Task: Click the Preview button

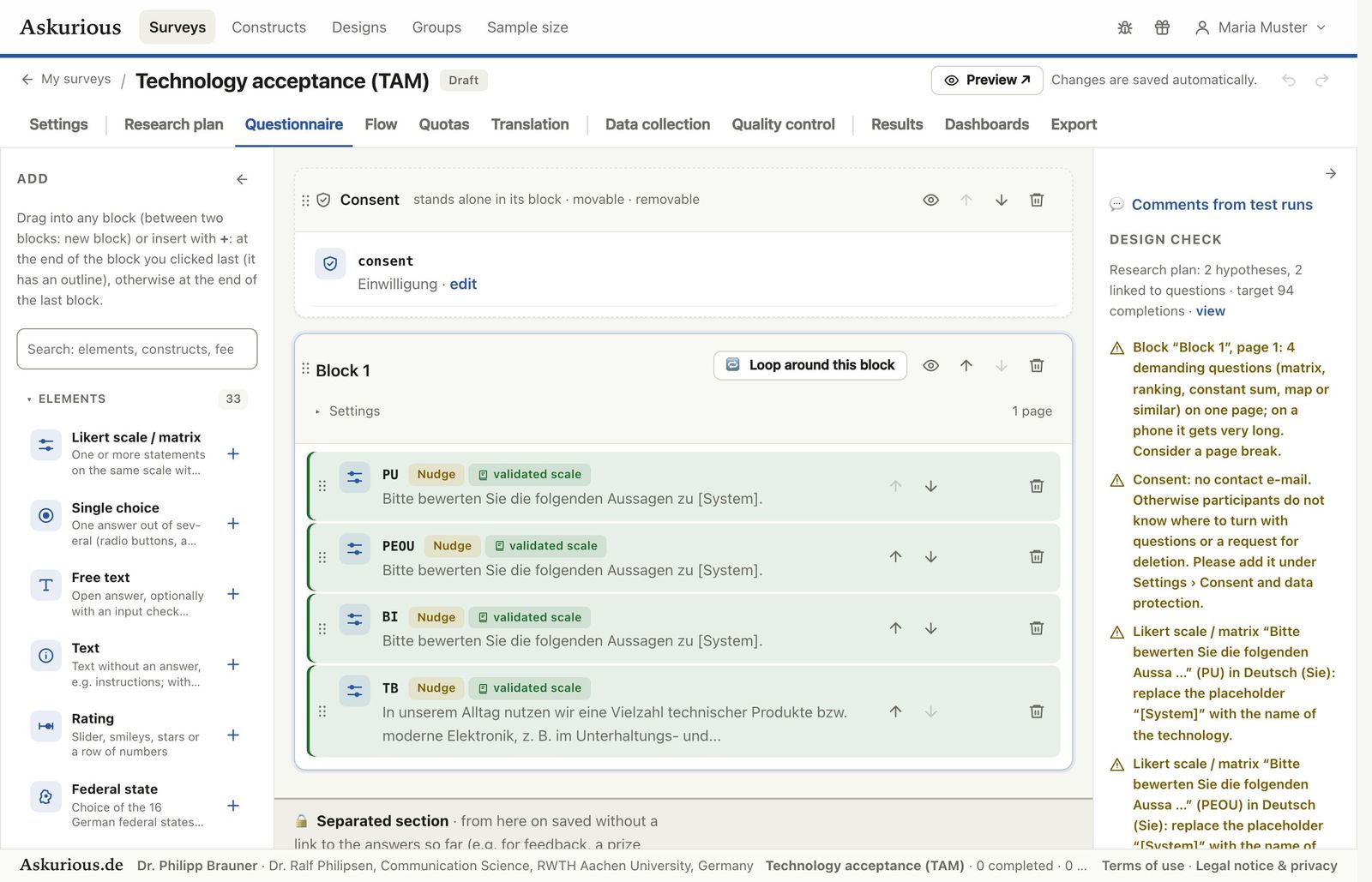Action: tap(987, 80)
